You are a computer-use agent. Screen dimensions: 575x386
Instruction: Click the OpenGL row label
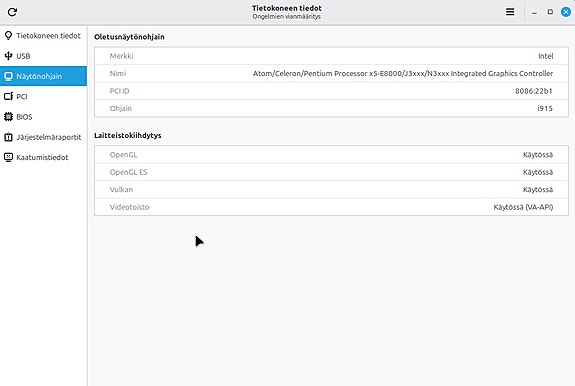pyautogui.click(x=123, y=155)
